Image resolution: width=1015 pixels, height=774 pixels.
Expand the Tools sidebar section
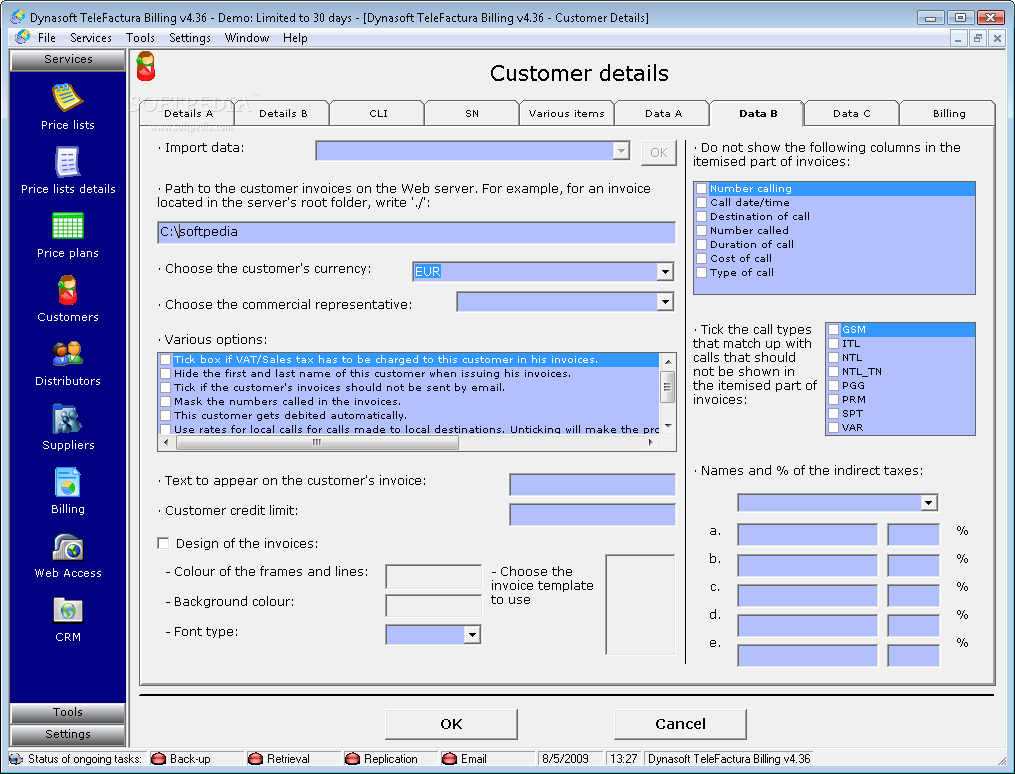pyautogui.click(x=67, y=713)
